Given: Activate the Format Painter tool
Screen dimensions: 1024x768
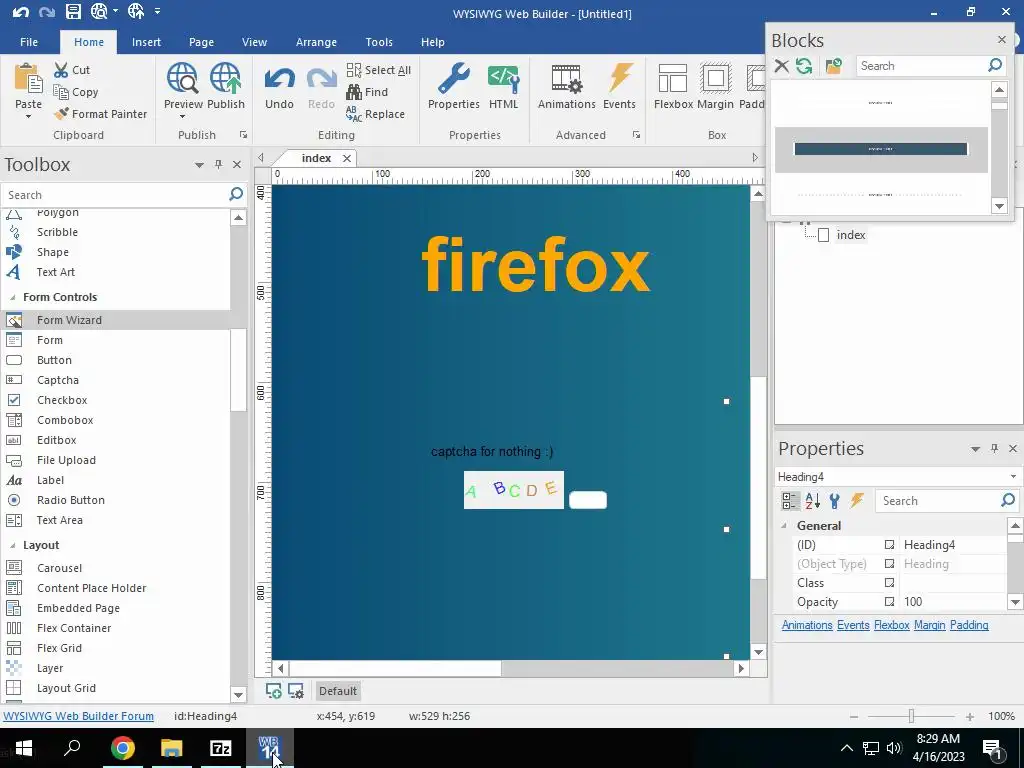Looking at the screenshot, I should pos(101,114).
